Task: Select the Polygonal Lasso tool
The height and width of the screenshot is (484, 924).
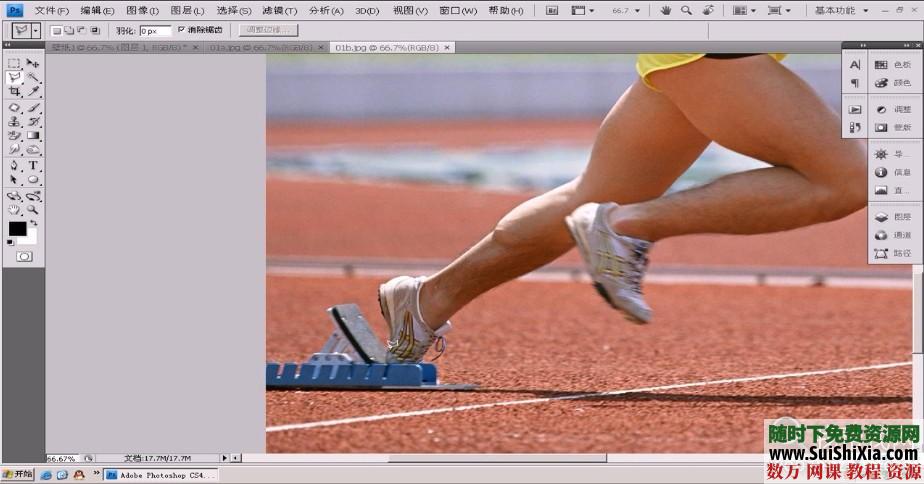Action: [x=14, y=77]
